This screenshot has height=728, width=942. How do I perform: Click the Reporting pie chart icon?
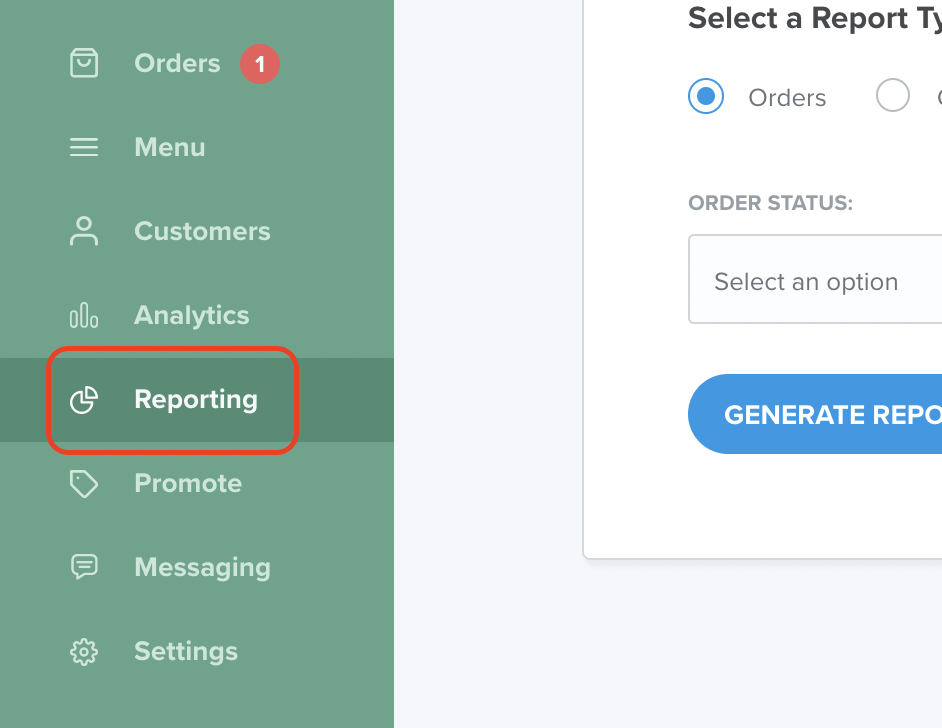coord(84,399)
